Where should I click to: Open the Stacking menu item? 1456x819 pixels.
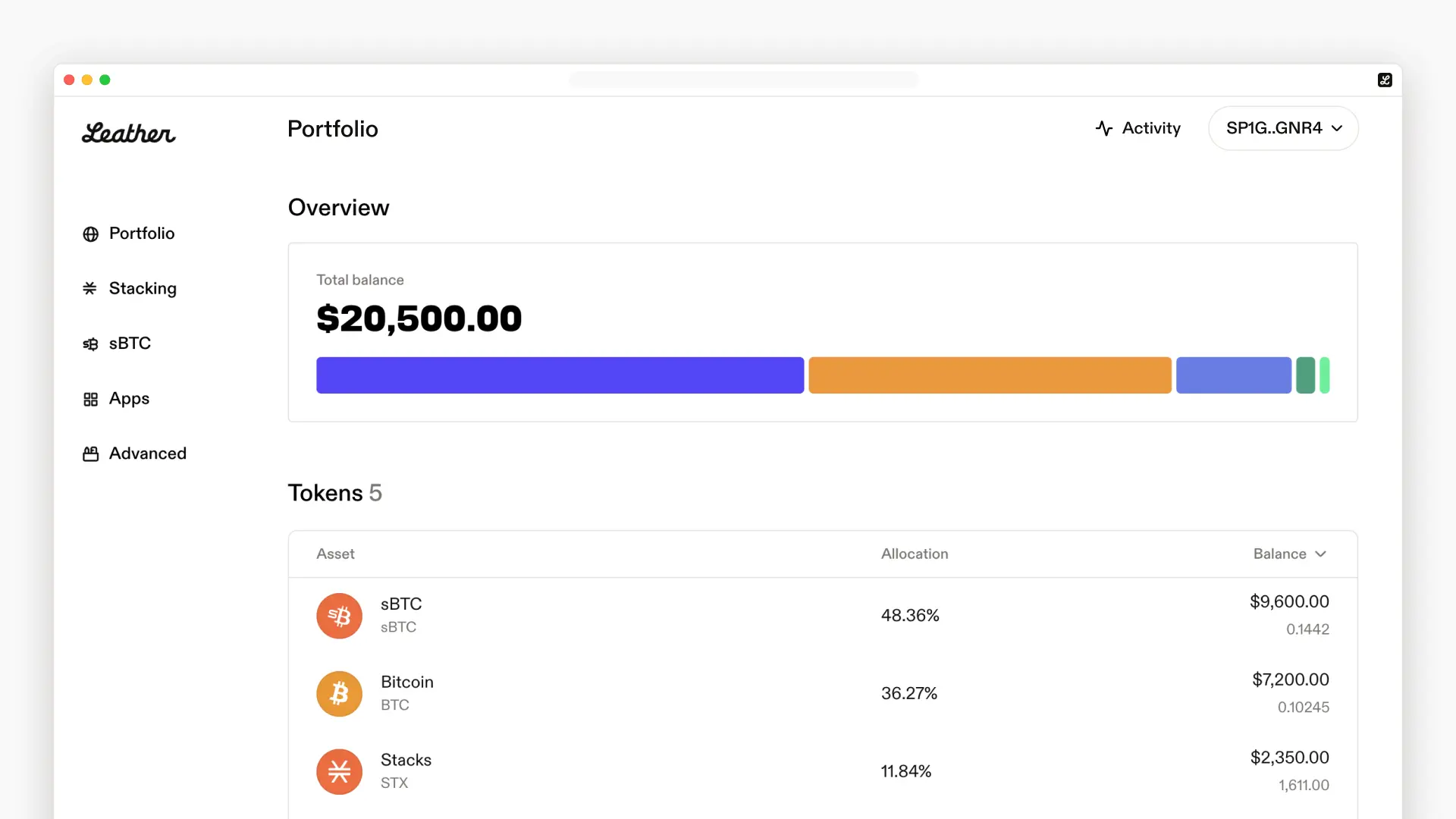click(143, 288)
